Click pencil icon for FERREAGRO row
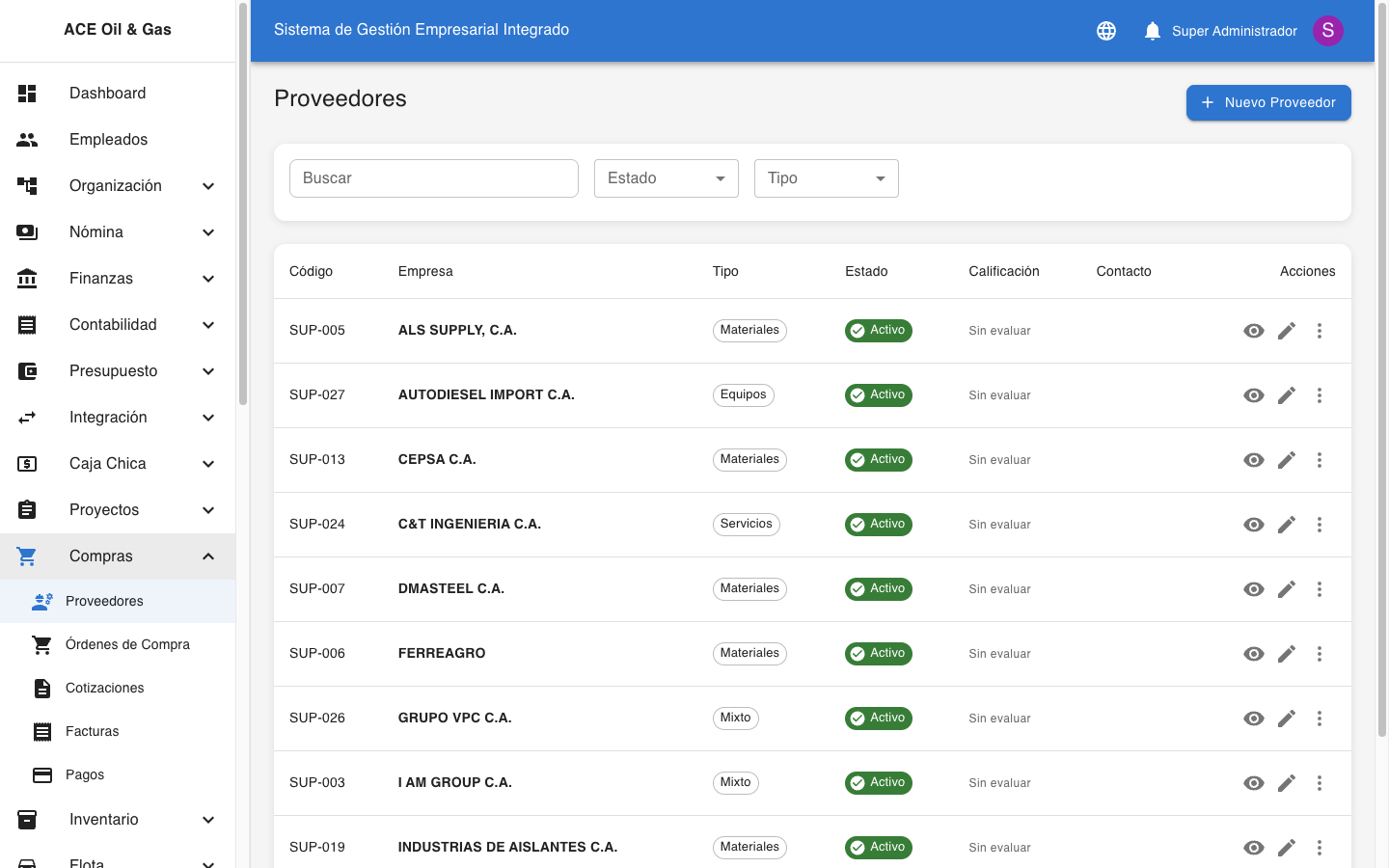The height and width of the screenshot is (868, 1389). (1287, 654)
